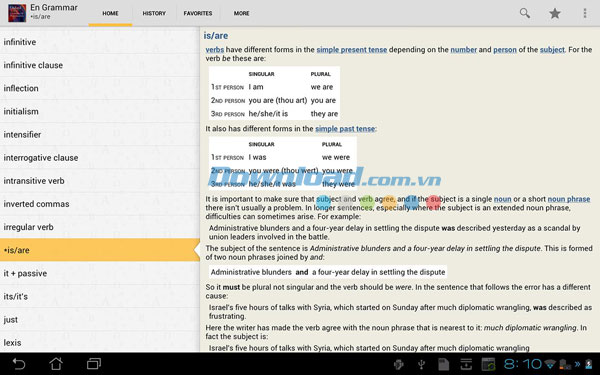The image size is (600, 375).
Task: Follow the 'person' link
Action: click(x=505, y=50)
